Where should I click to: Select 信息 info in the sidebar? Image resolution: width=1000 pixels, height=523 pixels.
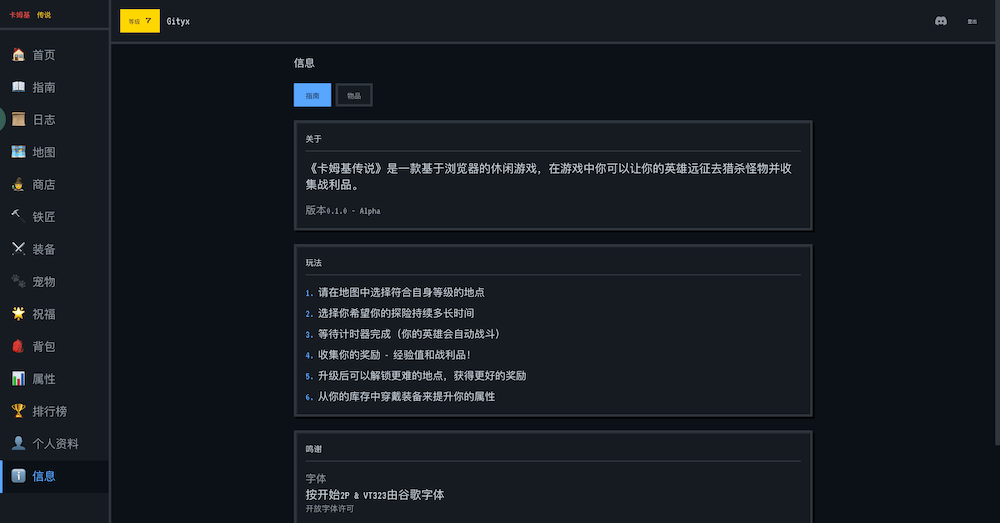tap(43, 476)
